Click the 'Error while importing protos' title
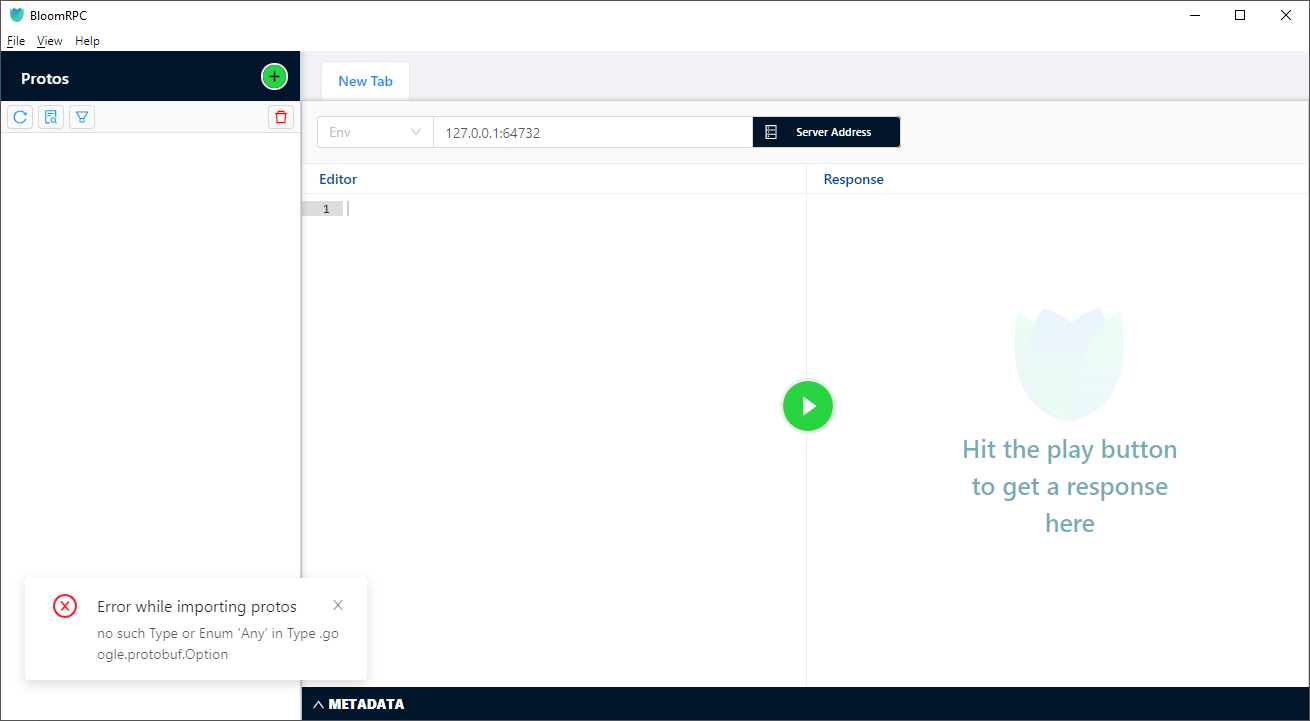The width and height of the screenshot is (1310, 721). tap(197, 606)
